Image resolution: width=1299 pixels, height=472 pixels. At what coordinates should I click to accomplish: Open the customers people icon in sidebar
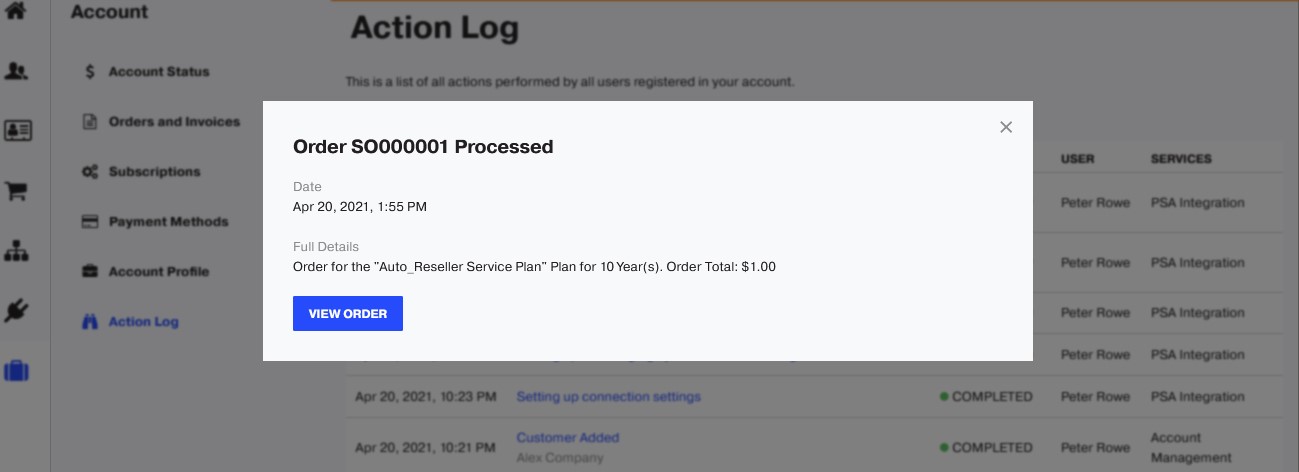(17, 71)
